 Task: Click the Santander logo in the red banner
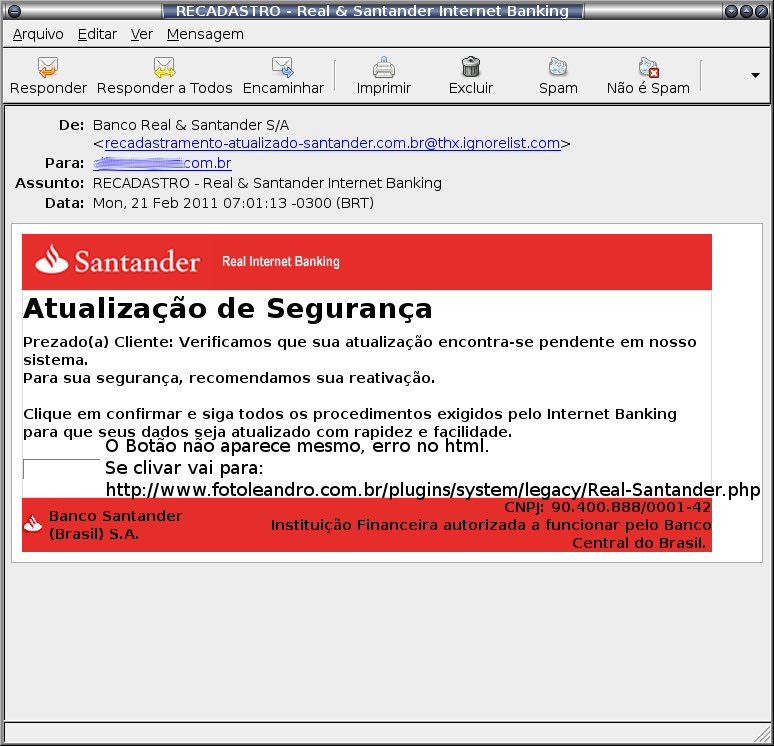pyautogui.click(x=117, y=260)
